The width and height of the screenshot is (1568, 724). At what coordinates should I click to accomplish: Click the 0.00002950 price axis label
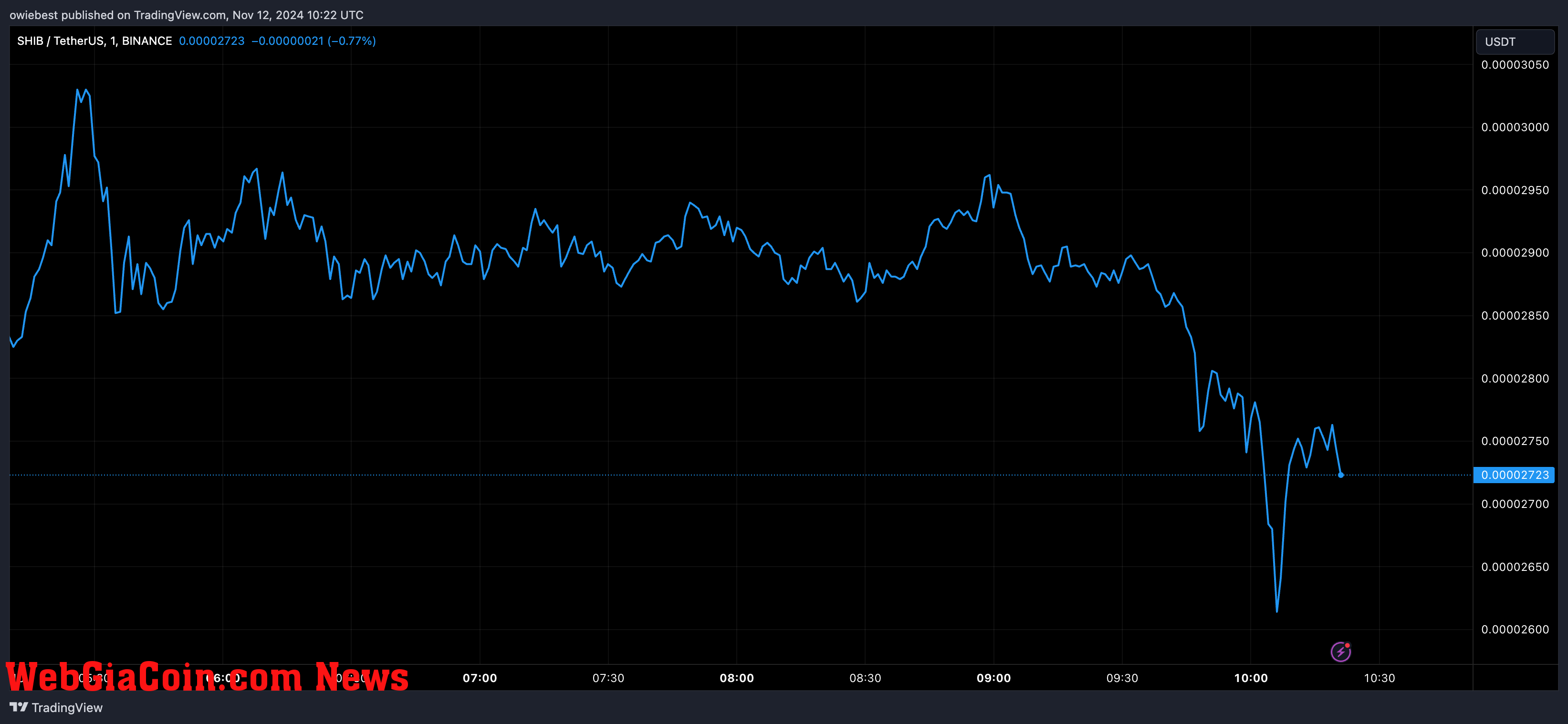[x=1515, y=190]
